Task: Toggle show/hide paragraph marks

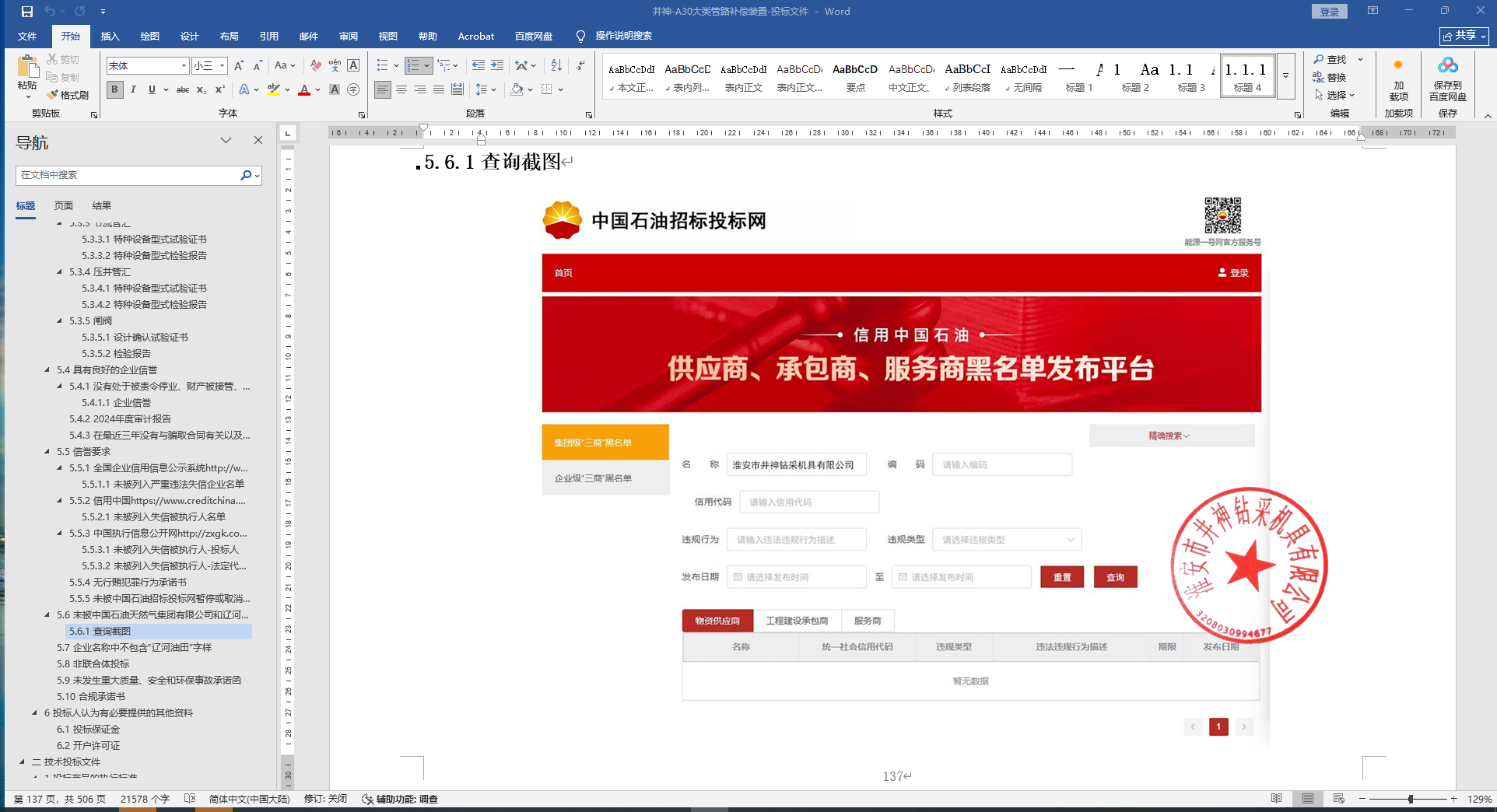Action: coord(580,65)
